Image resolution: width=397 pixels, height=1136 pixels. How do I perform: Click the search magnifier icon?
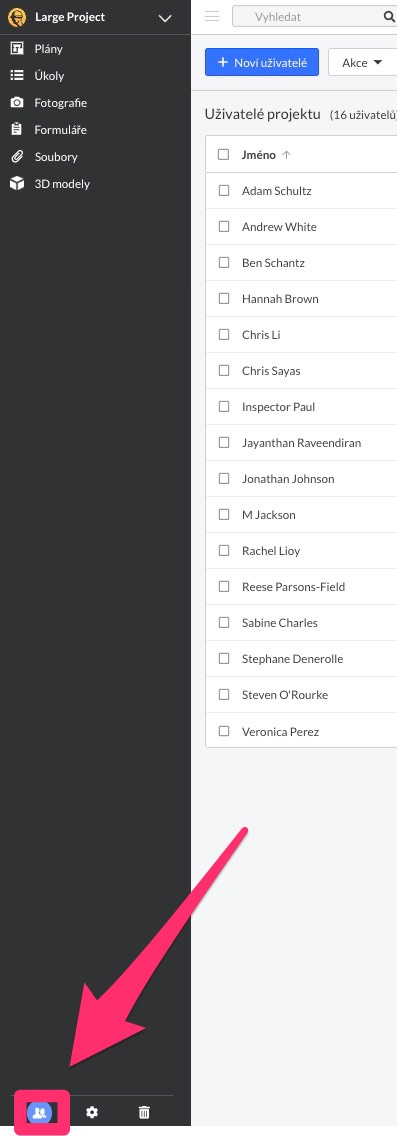pyautogui.click(x=388, y=17)
